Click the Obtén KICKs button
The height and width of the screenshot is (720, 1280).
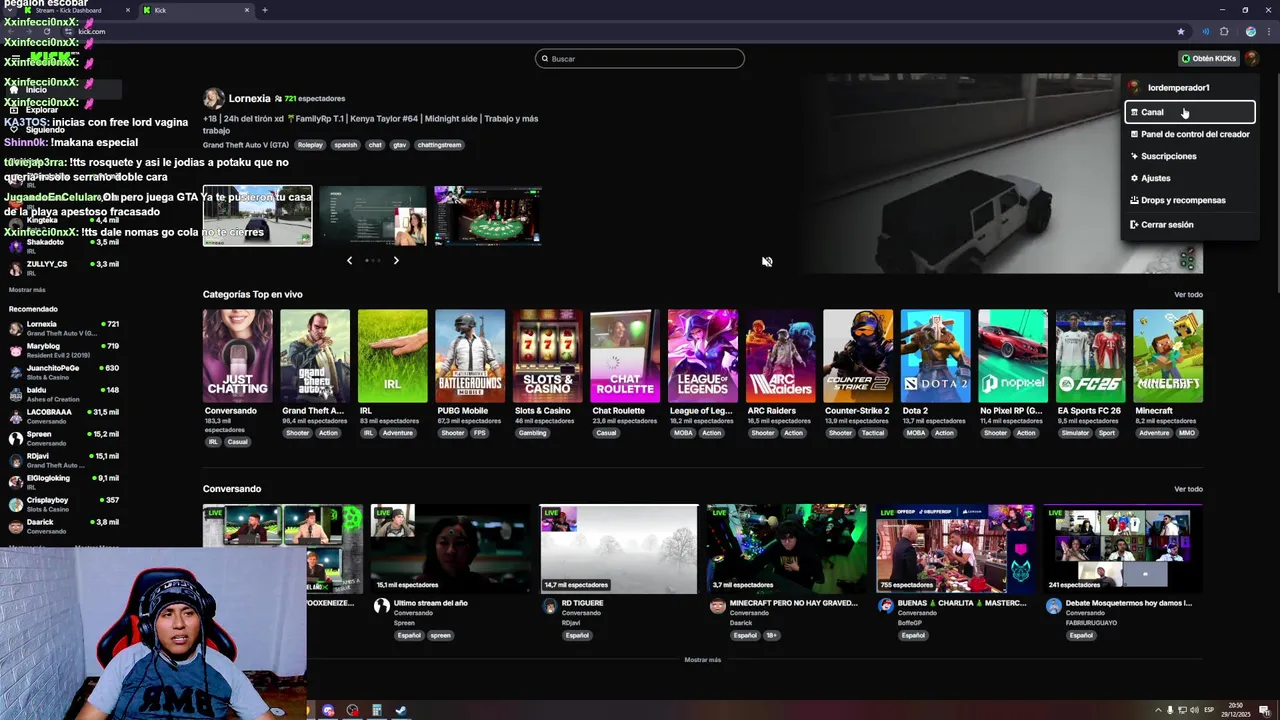click(1209, 58)
